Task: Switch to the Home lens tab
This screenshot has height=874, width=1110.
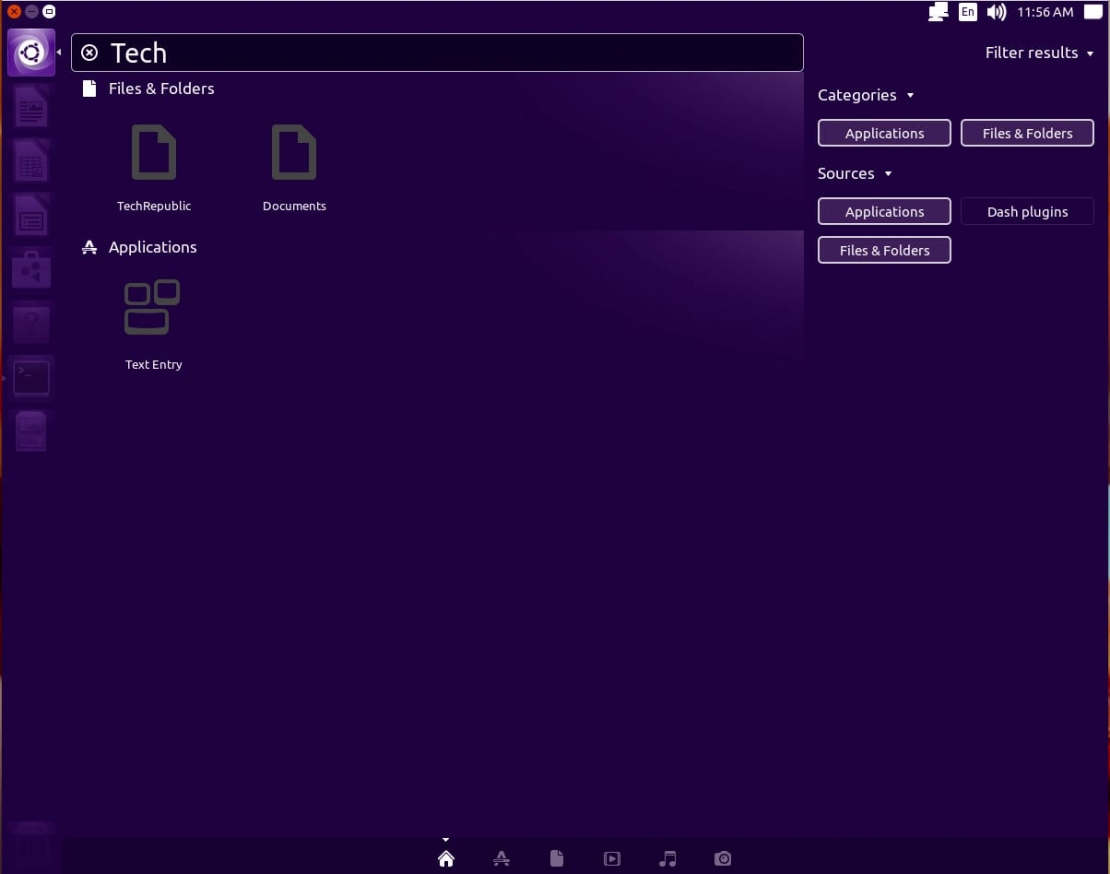Action: click(x=445, y=858)
